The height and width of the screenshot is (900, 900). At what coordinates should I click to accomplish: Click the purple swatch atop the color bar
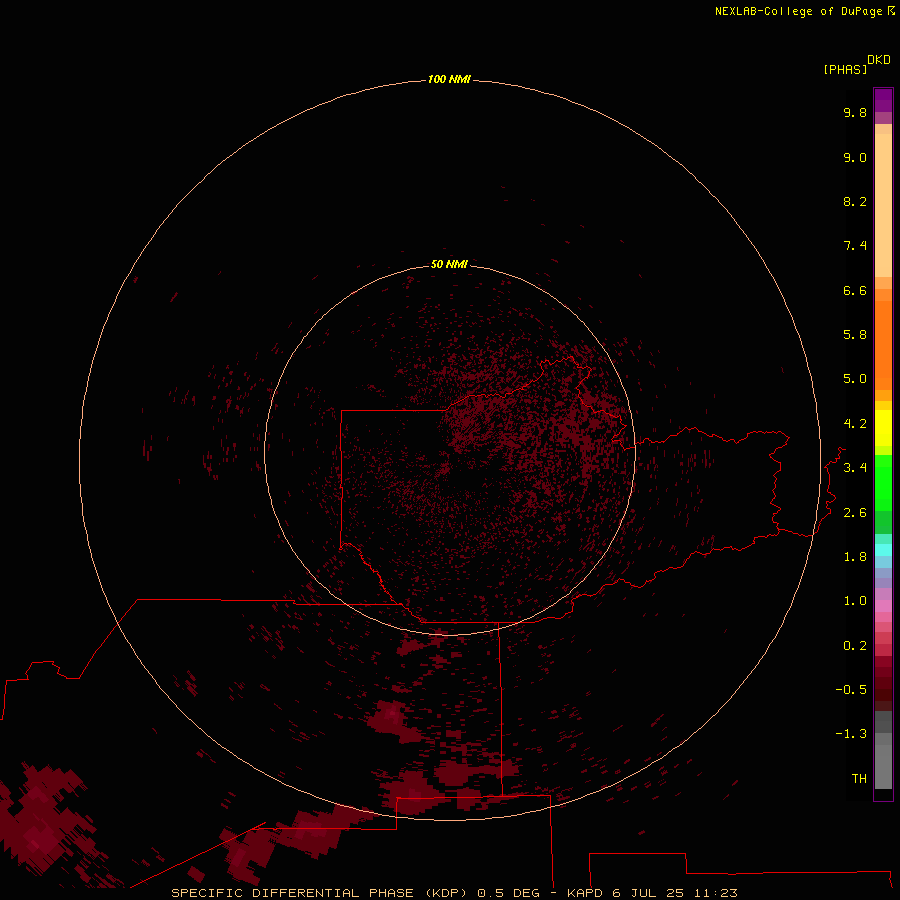click(883, 100)
